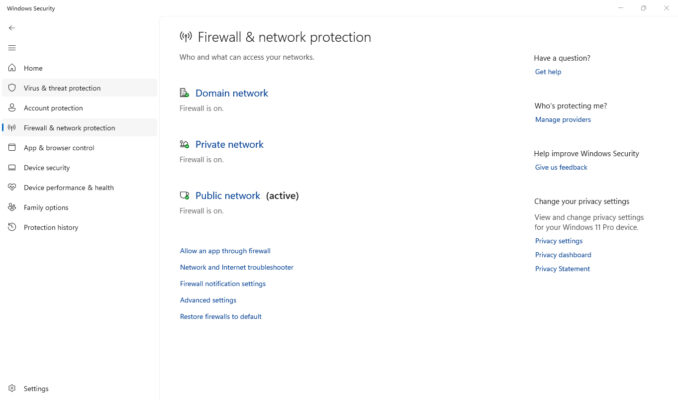Click Allow an app through firewall
This screenshot has width=678, height=400.
[x=225, y=251]
